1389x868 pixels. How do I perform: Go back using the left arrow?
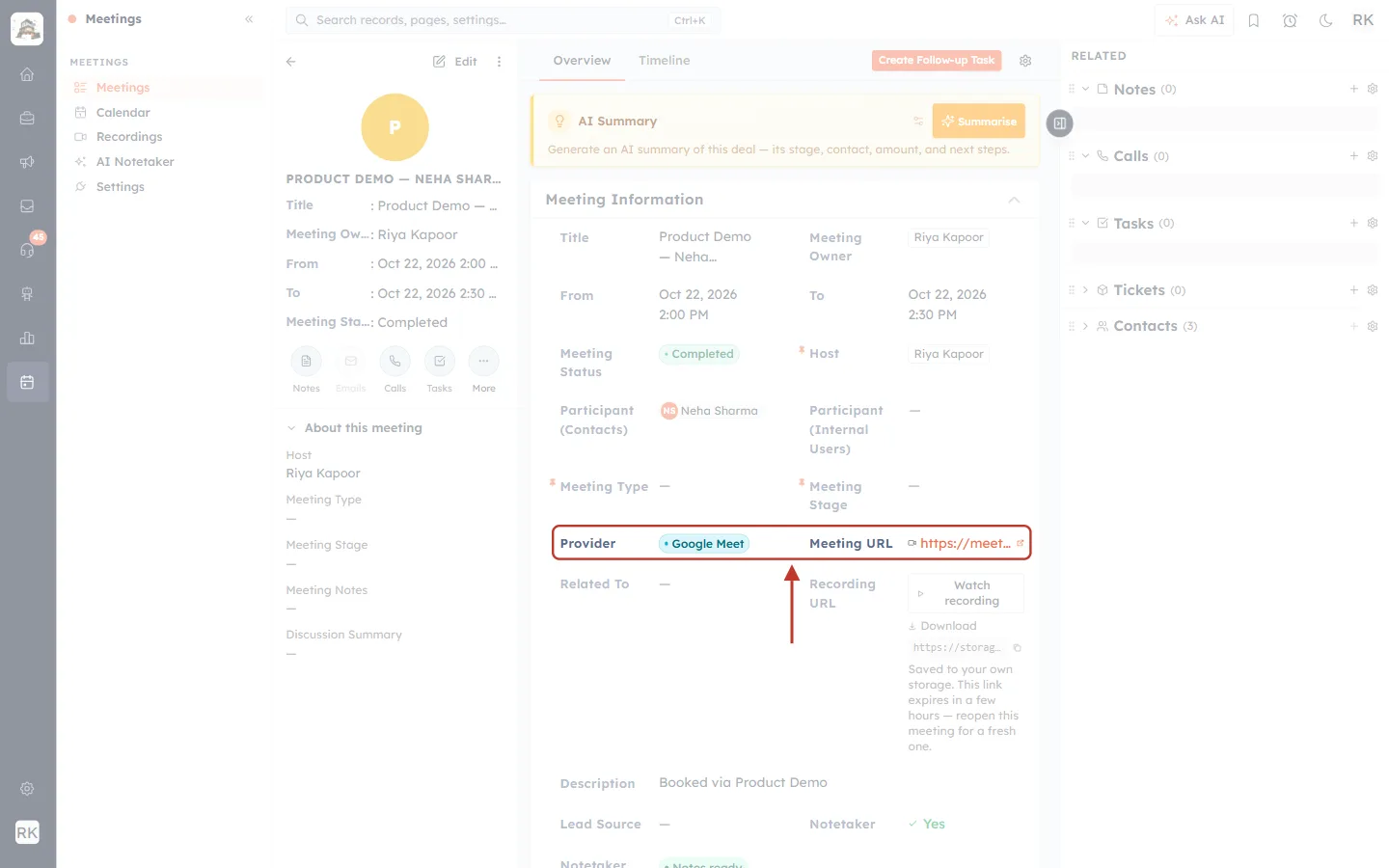tap(291, 62)
